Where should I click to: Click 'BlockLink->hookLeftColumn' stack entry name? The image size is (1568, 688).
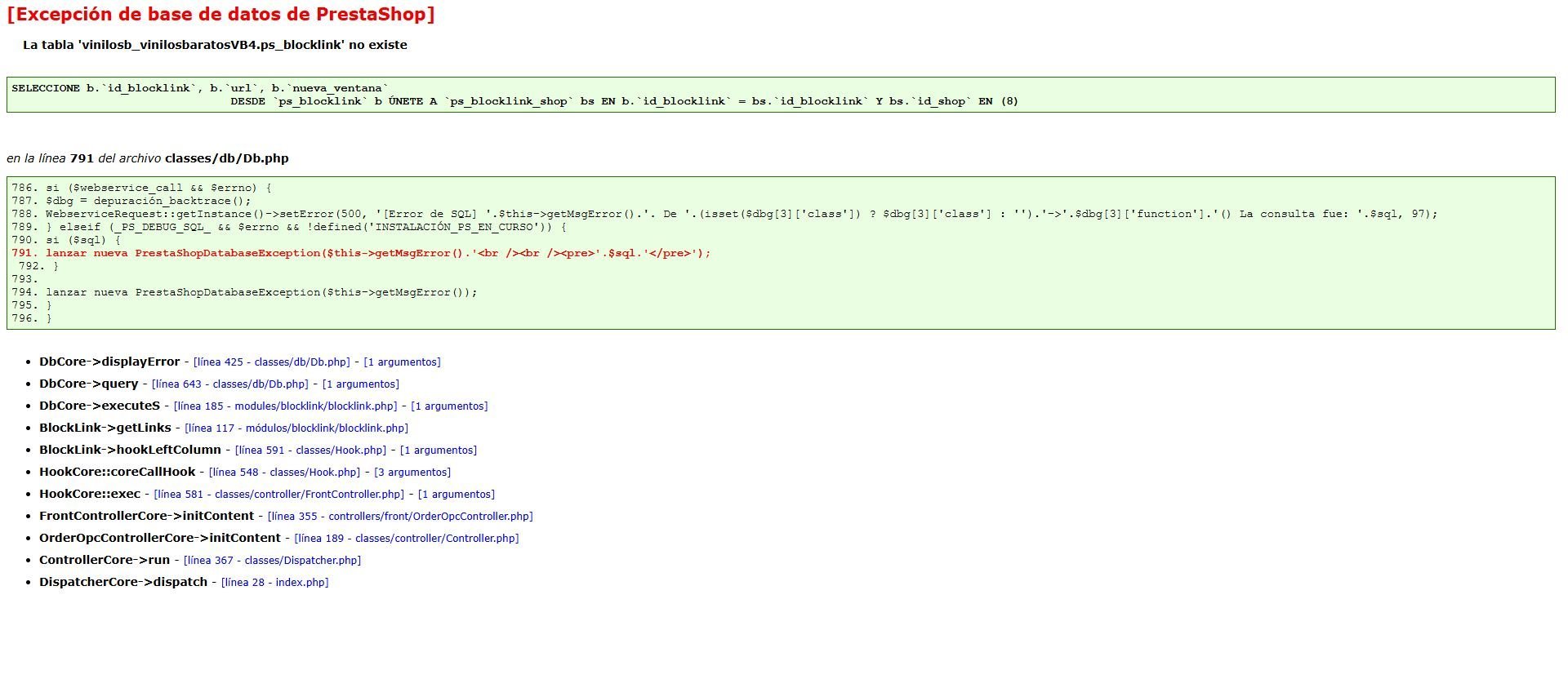pyautogui.click(x=130, y=450)
